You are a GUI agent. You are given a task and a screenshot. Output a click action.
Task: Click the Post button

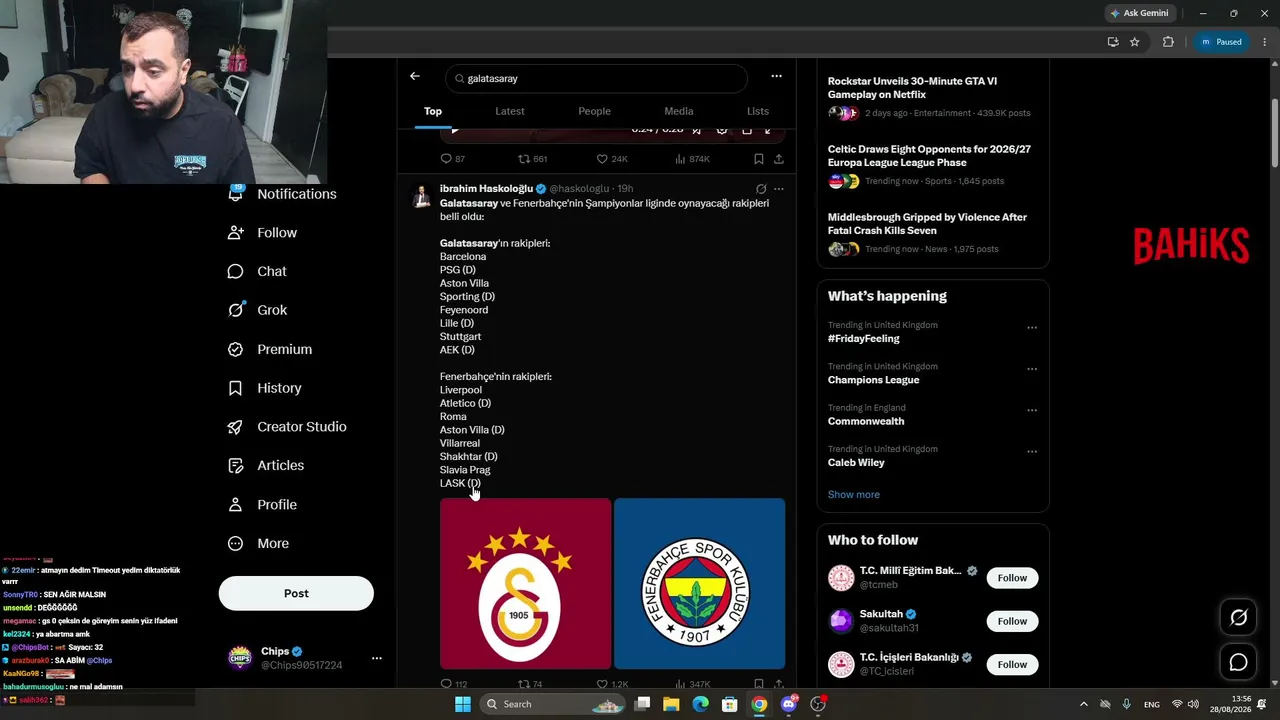pyautogui.click(x=296, y=593)
